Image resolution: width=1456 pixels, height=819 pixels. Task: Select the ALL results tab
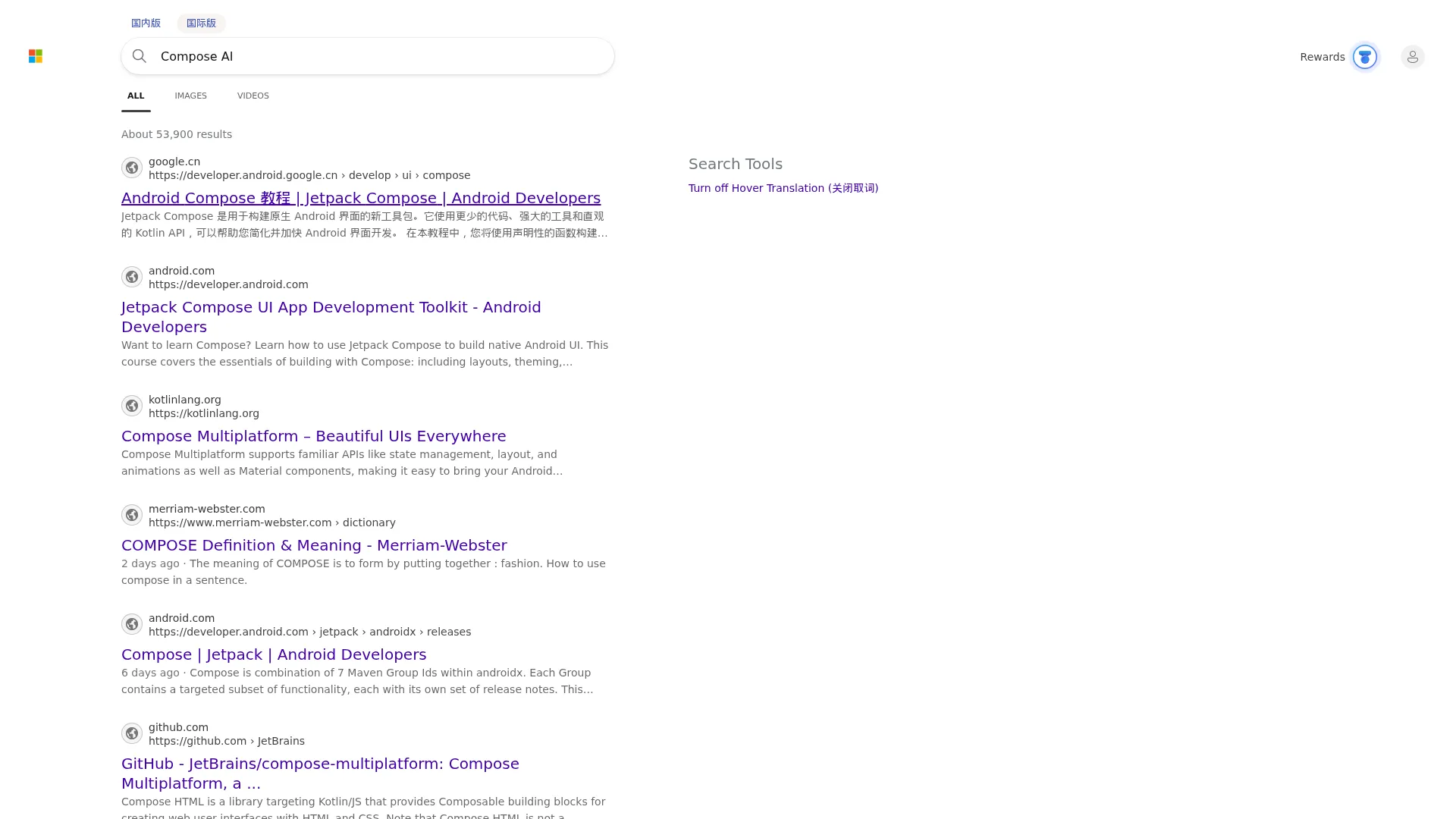click(136, 96)
